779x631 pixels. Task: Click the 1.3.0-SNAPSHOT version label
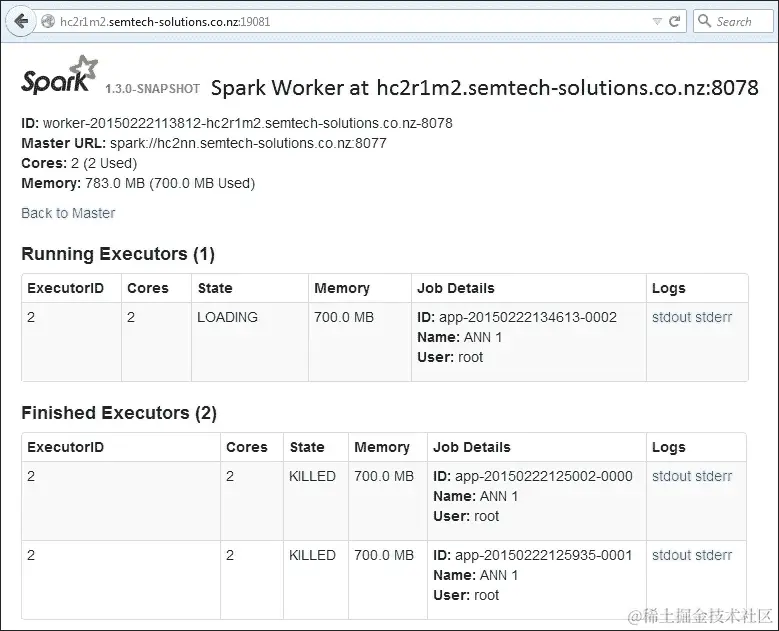tap(153, 89)
